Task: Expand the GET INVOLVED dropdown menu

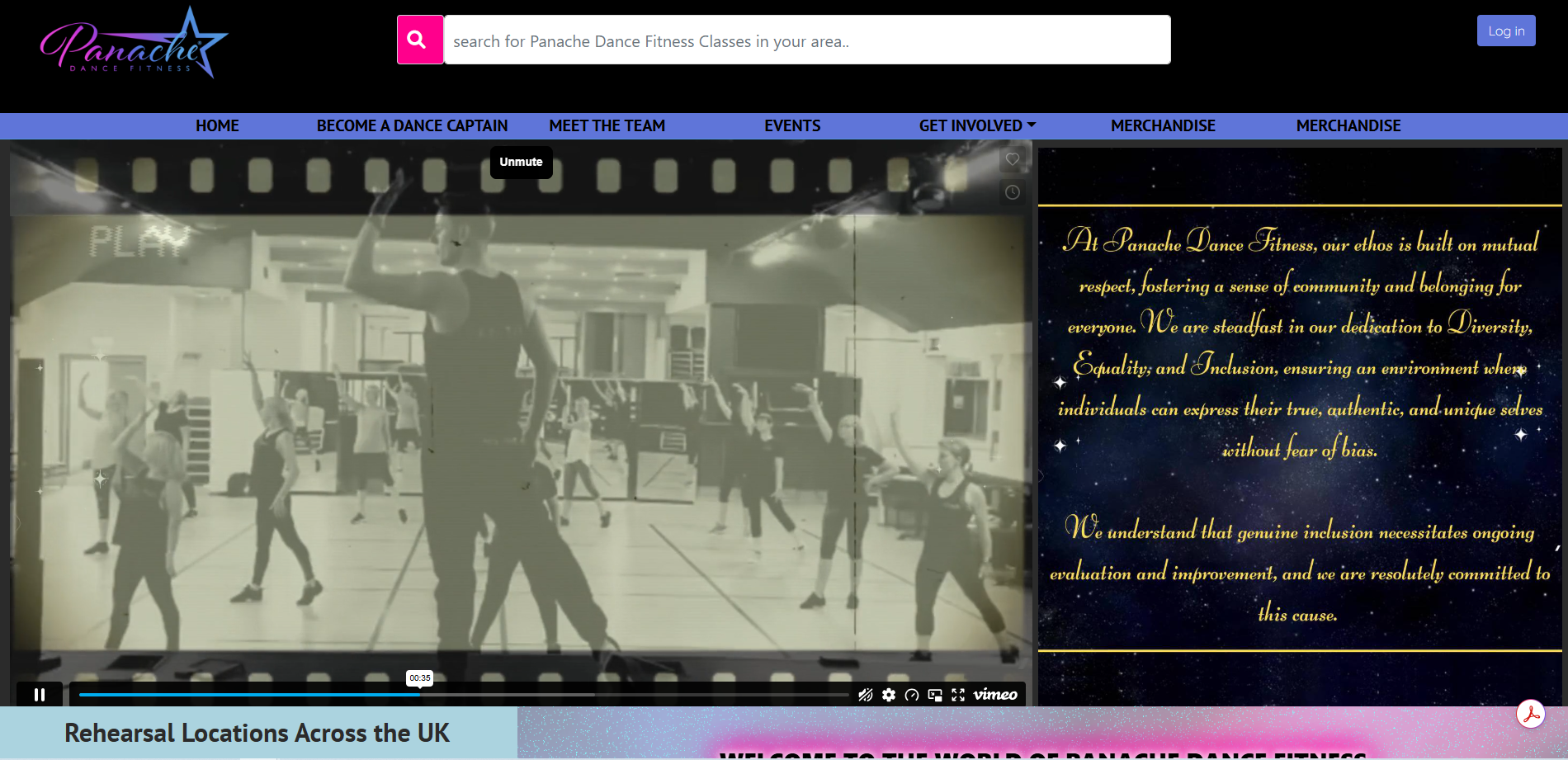Action: 977,125
